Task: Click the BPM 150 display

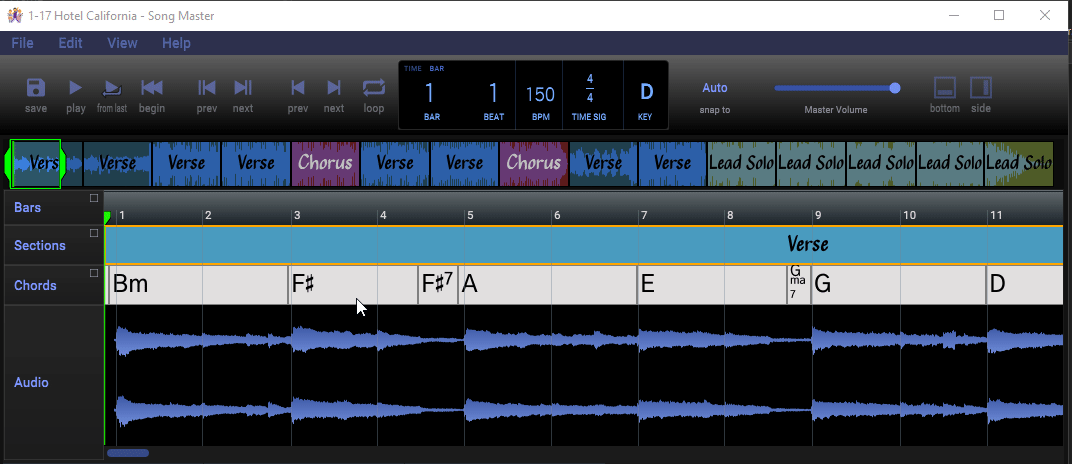Action: [540, 95]
